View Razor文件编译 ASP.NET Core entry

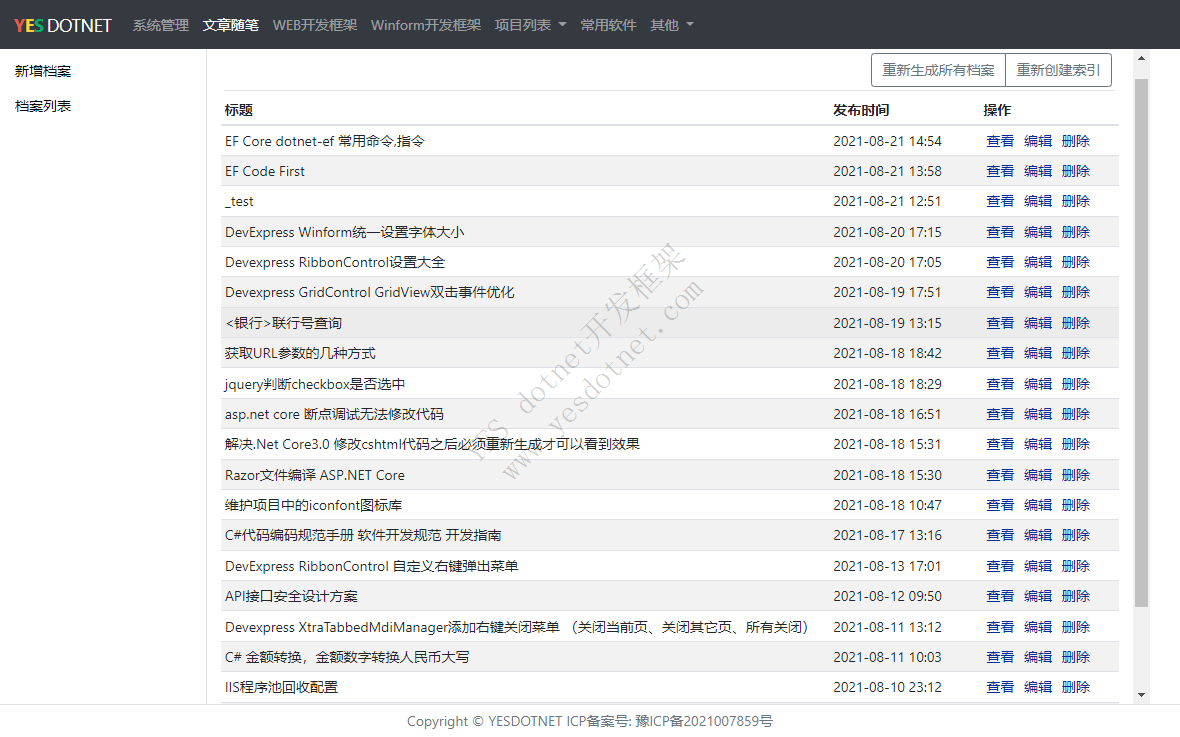[1000, 475]
